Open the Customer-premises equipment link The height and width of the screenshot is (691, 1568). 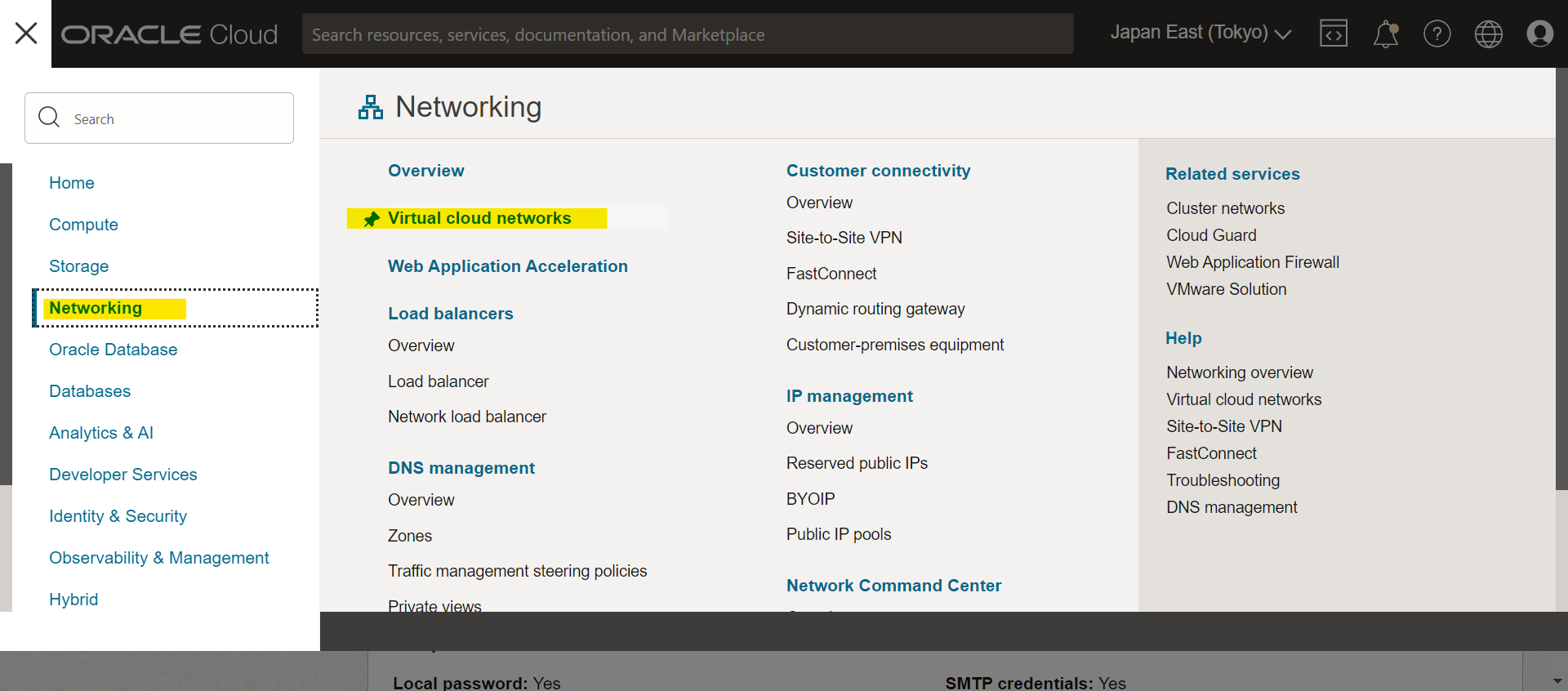[x=895, y=345]
